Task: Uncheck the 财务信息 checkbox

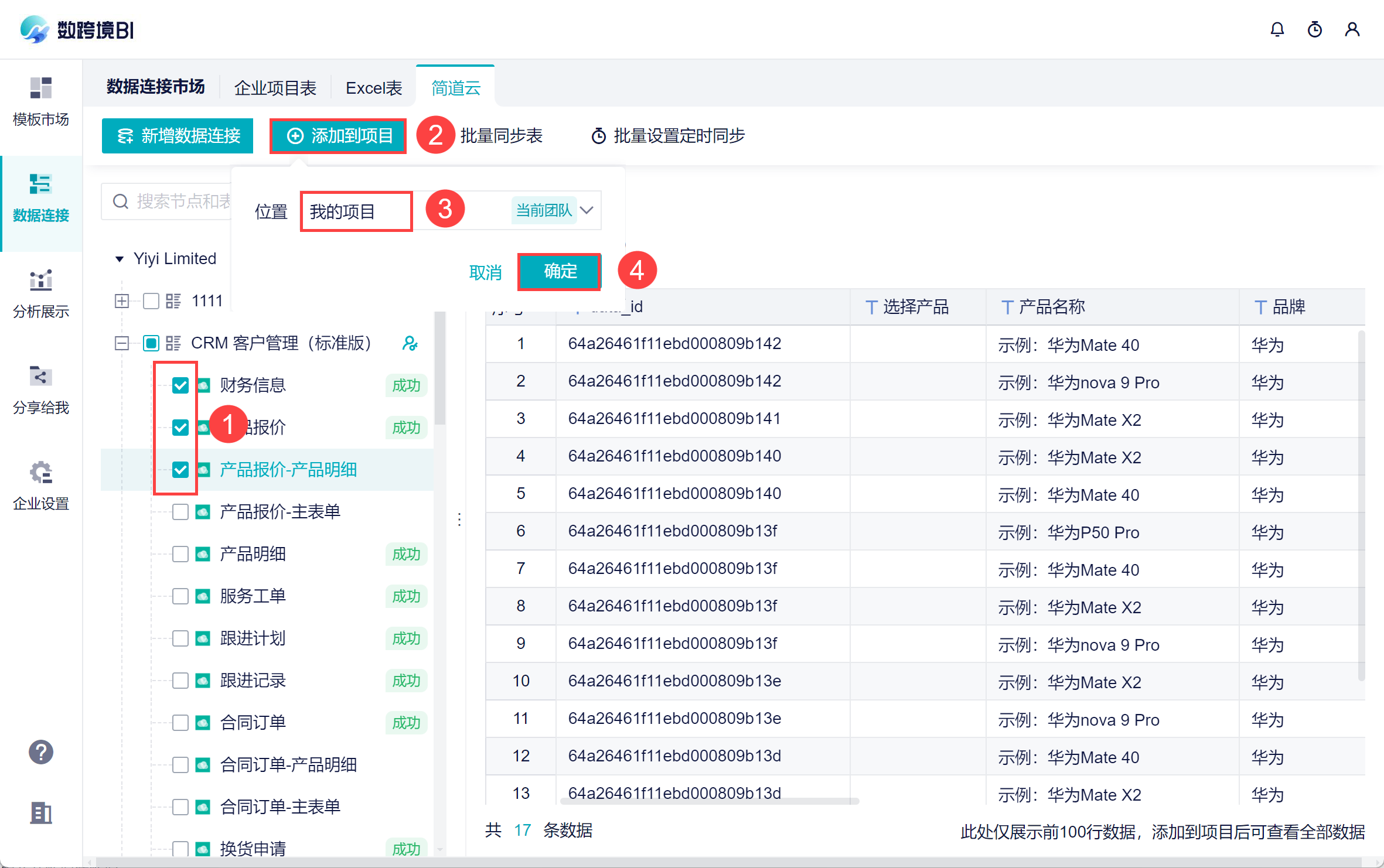Action: point(180,385)
